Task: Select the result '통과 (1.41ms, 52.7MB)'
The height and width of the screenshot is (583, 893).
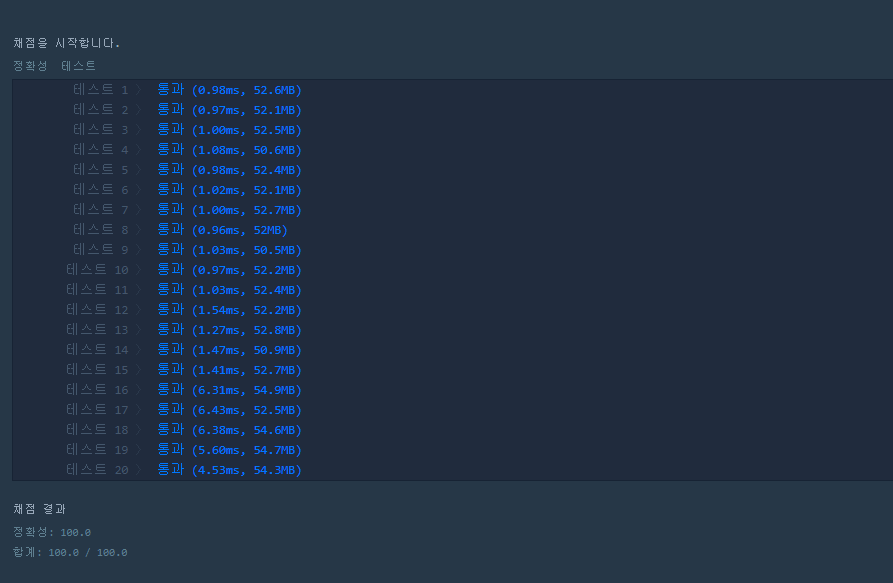Action: [x=230, y=370]
